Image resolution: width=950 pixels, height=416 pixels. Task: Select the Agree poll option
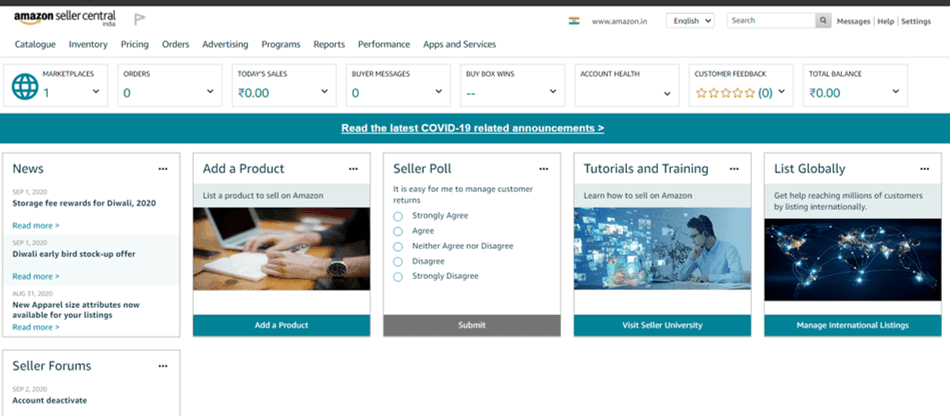coord(398,231)
